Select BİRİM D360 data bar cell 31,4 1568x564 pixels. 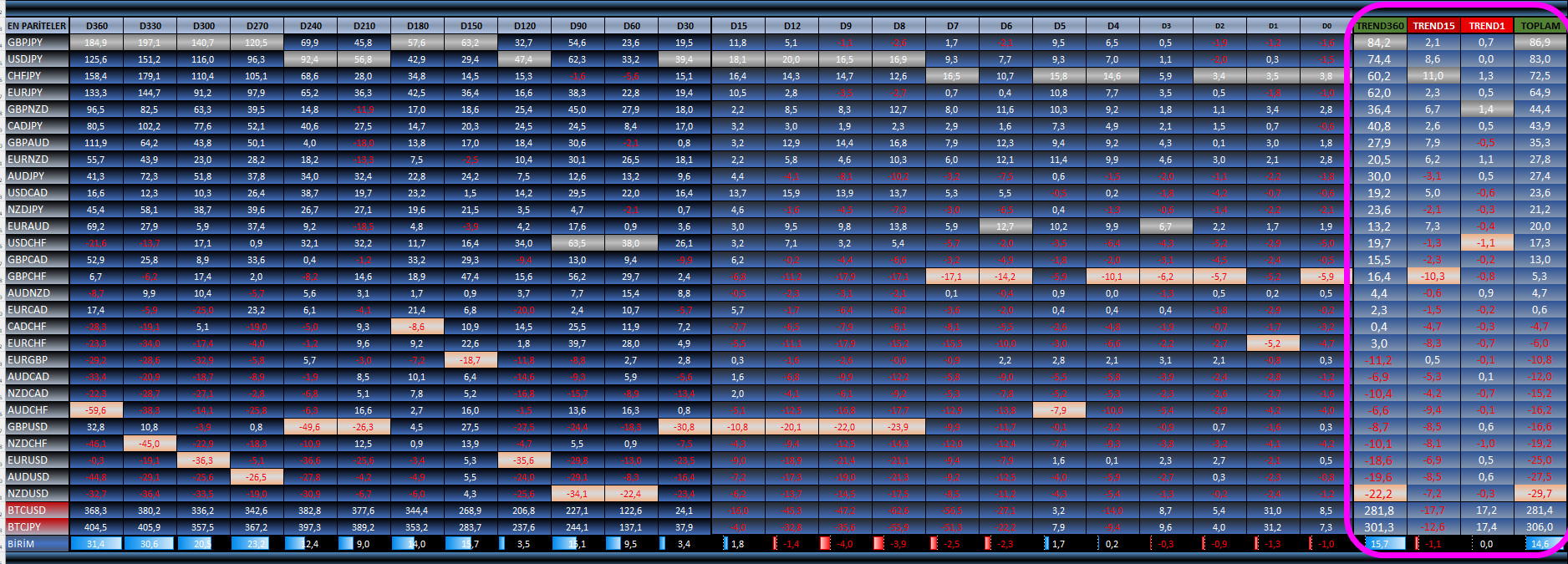(x=96, y=544)
